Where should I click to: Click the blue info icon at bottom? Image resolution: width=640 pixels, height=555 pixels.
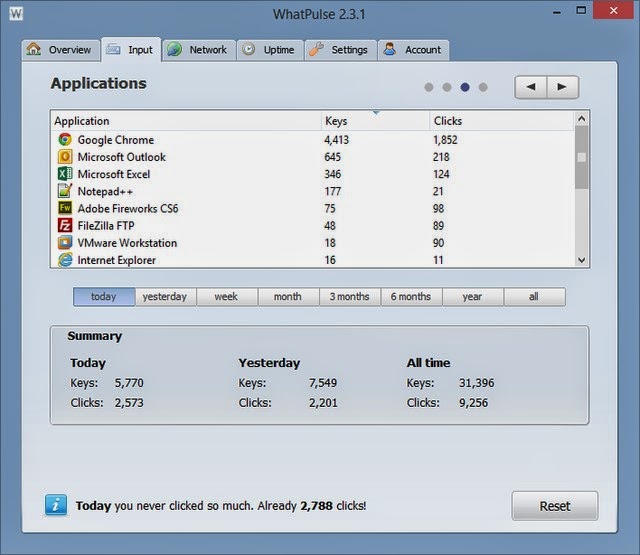56,505
